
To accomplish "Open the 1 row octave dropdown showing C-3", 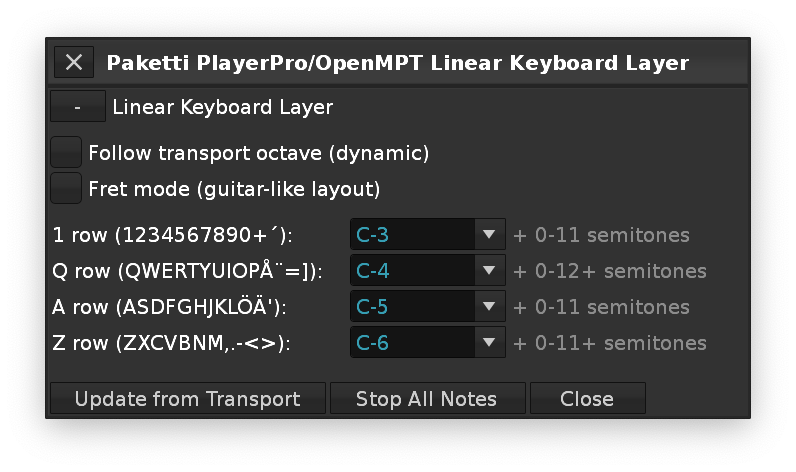I will (427, 236).
